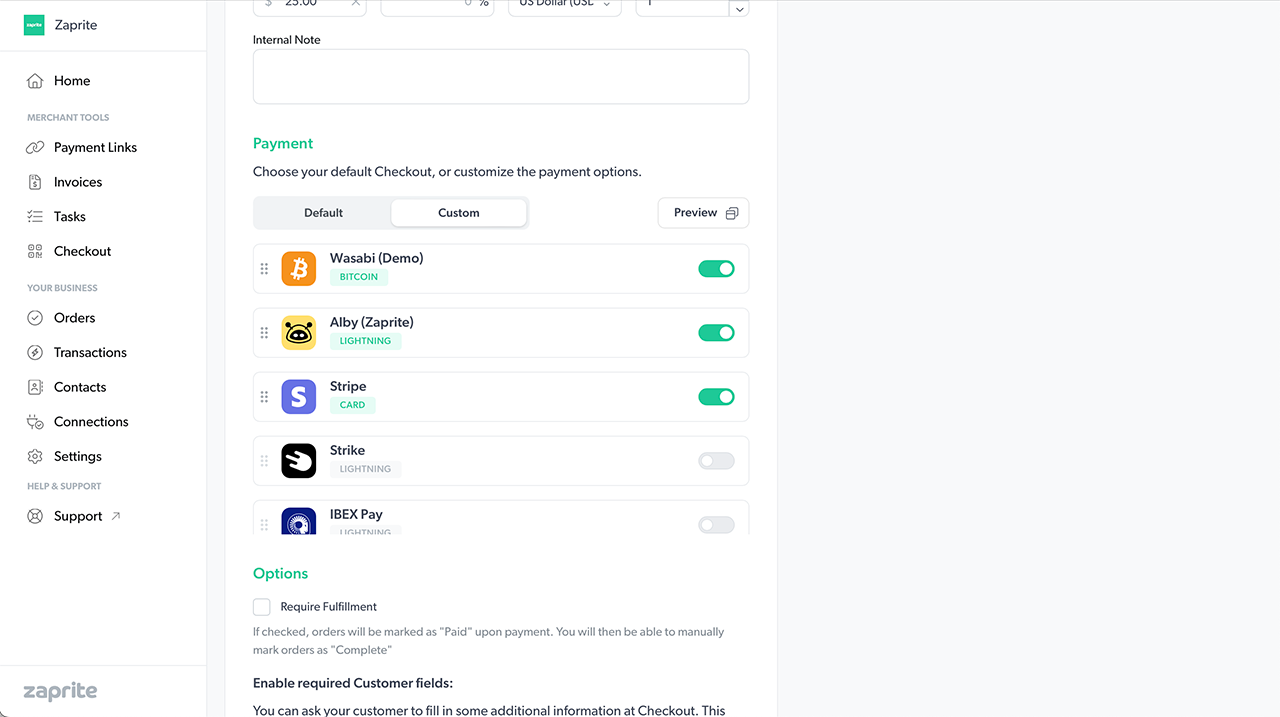Click the Preview button
Screen dimensions: 1280x717
point(703,213)
